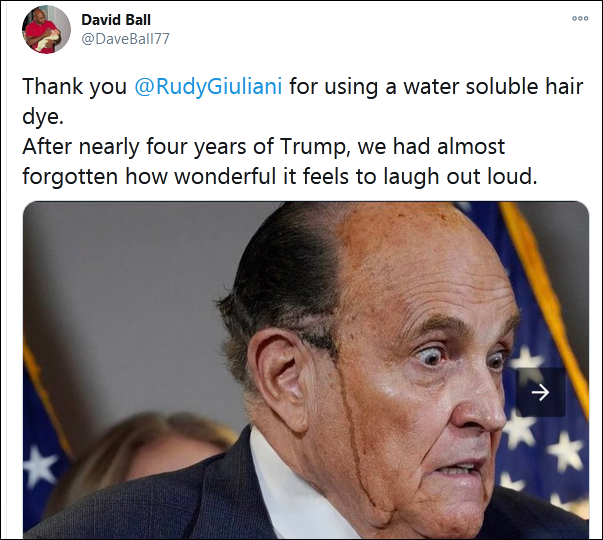Open the @DaveBall77 handle
The width and height of the screenshot is (603, 540).
tap(124, 40)
